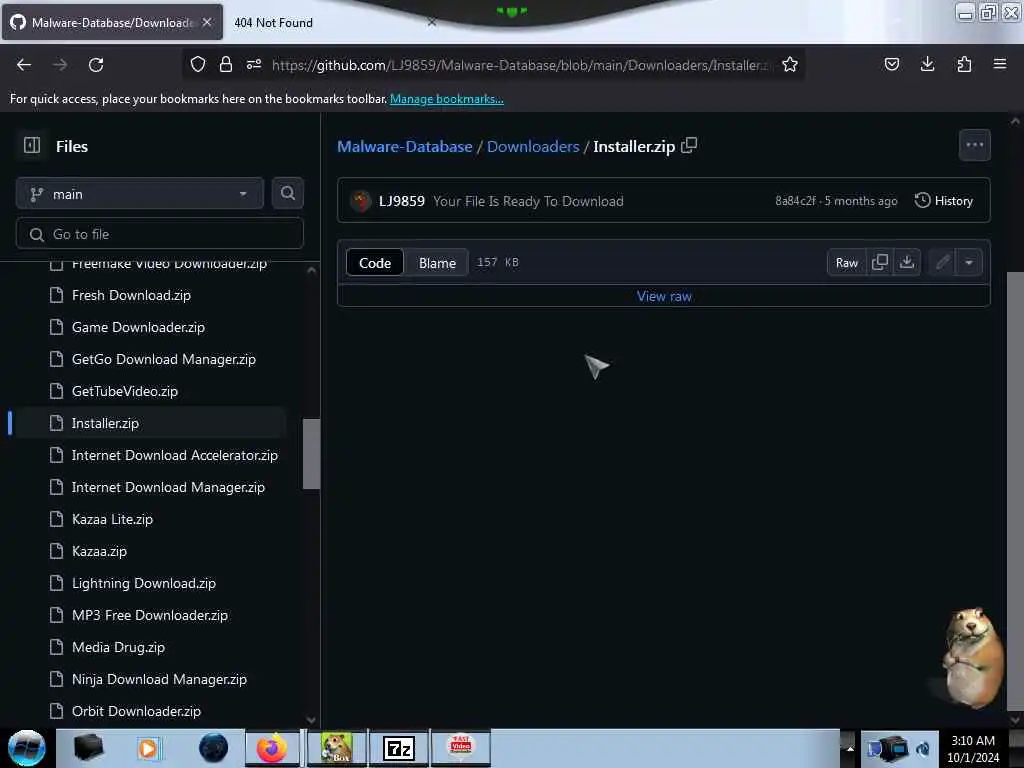The height and width of the screenshot is (768, 1024).
Task: Open Malware-Database breadcrumb link
Action: coord(404,146)
